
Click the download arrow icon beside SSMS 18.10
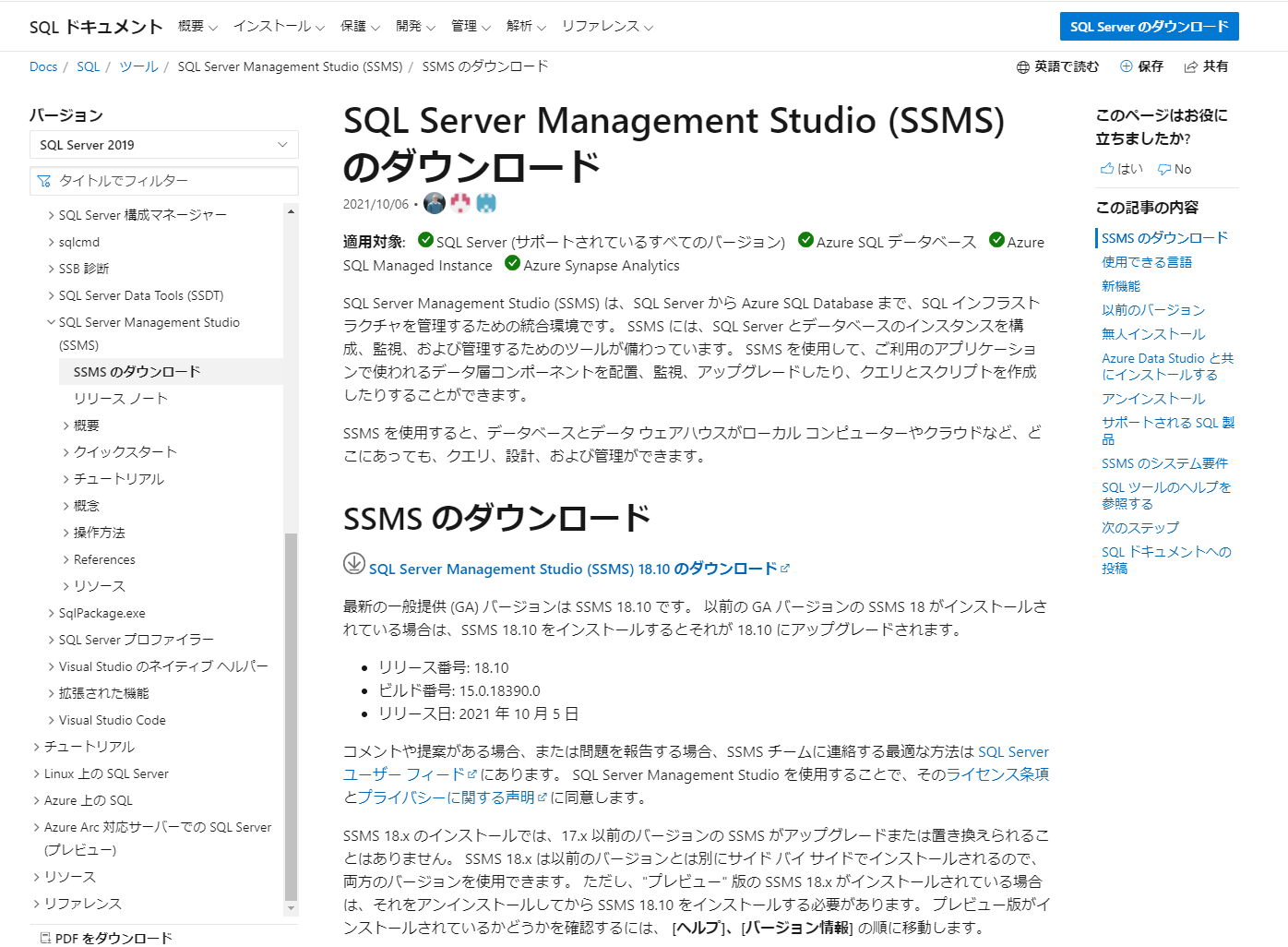click(354, 568)
